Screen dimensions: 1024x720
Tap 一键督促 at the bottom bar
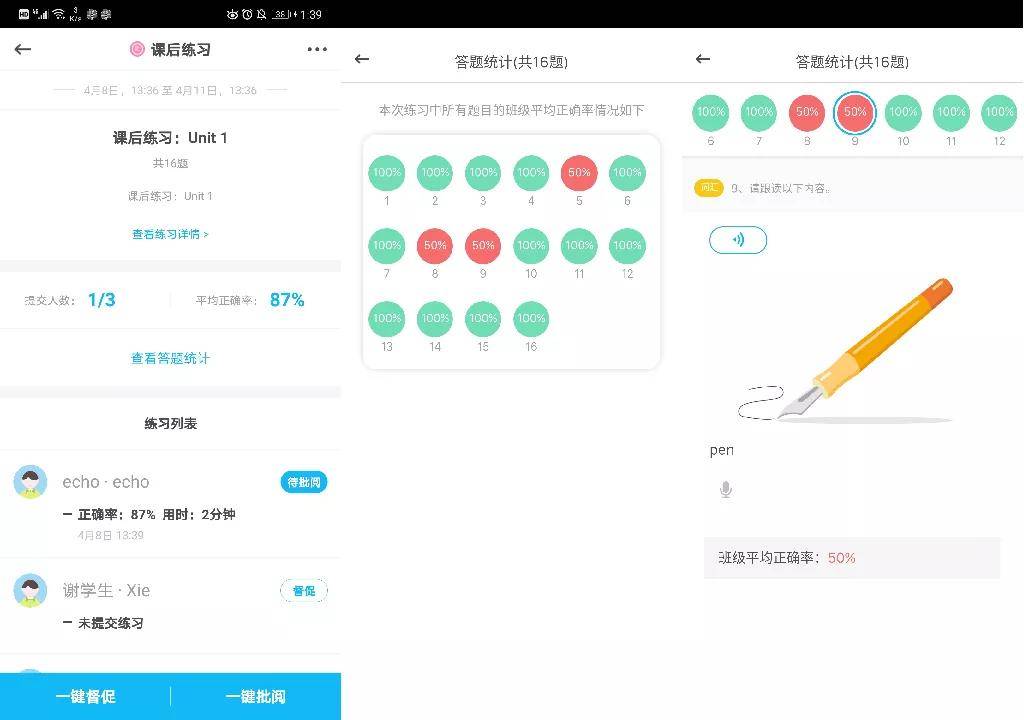click(86, 696)
